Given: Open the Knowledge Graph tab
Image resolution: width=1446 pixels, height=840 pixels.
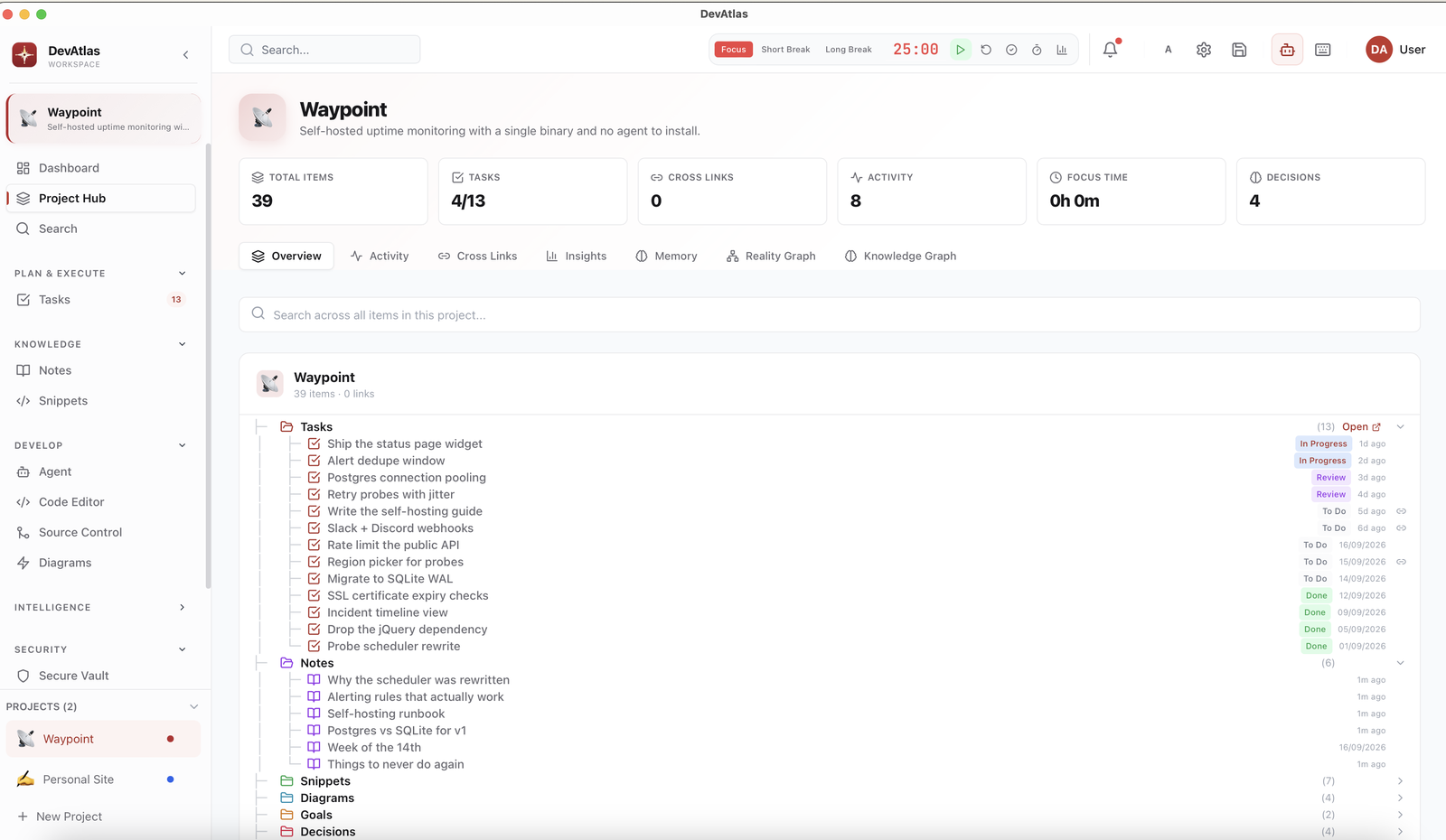Looking at the screenshot, I should point(900,257).
